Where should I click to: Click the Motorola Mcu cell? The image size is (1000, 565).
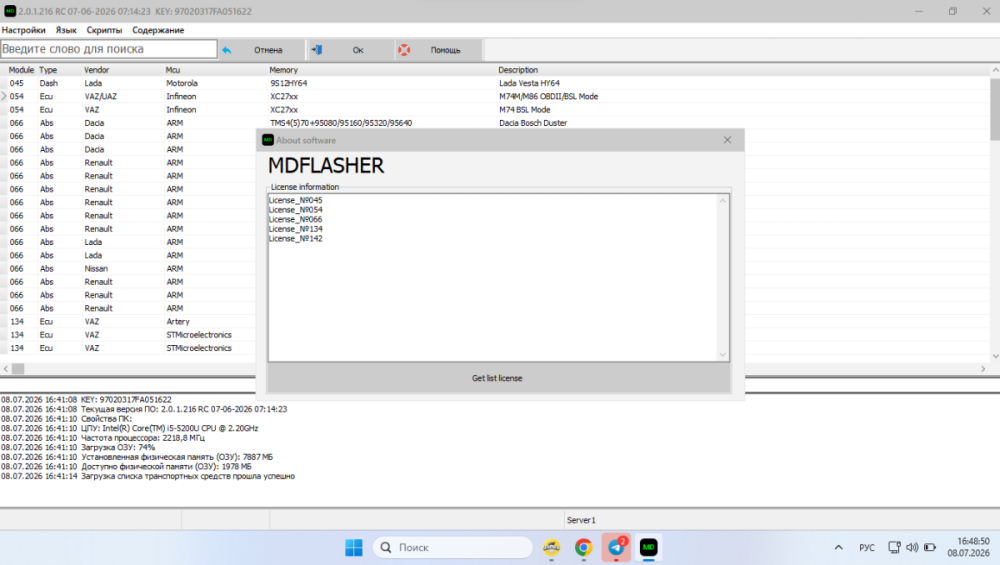coord(182,83)
